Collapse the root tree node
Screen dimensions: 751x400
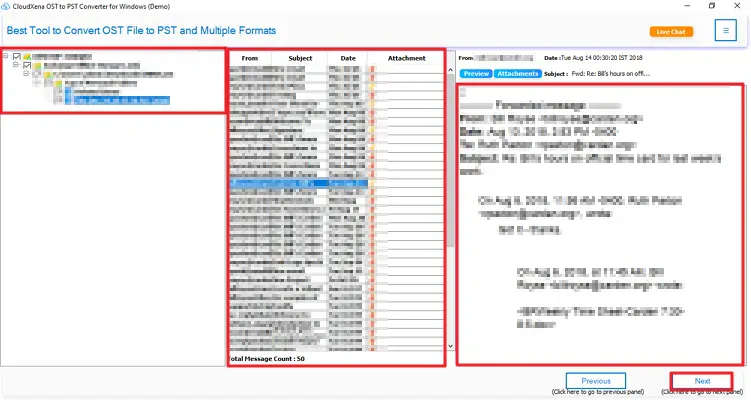click(x=6, y=56)
